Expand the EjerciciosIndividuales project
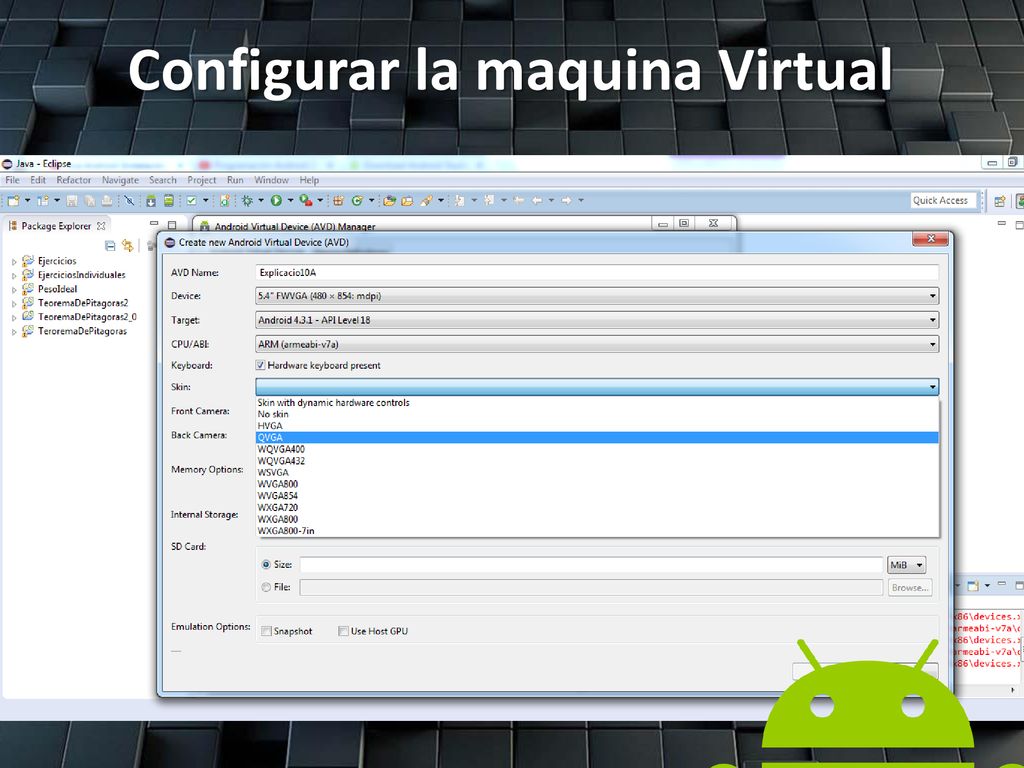Viewport: 1024px width, 768px height. (14, 276)
